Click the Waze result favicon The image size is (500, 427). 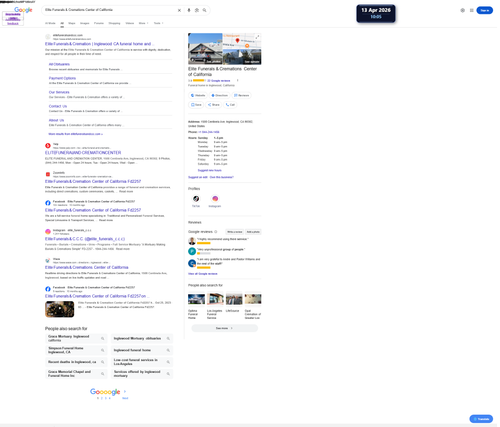point(48,260)
